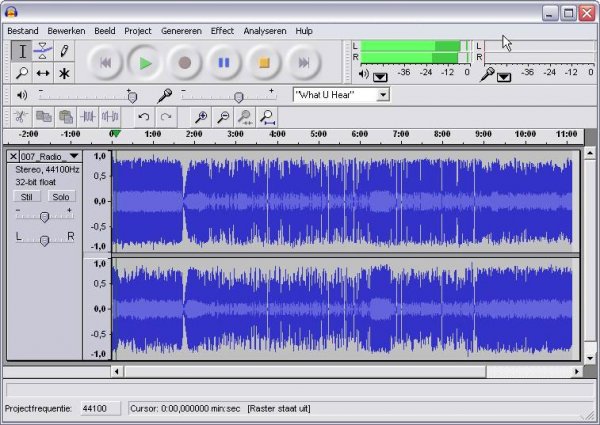Zoom out of the waveform
Viewport: 600px width, 425px height.
pyautogui.click(x=223, y=117)
